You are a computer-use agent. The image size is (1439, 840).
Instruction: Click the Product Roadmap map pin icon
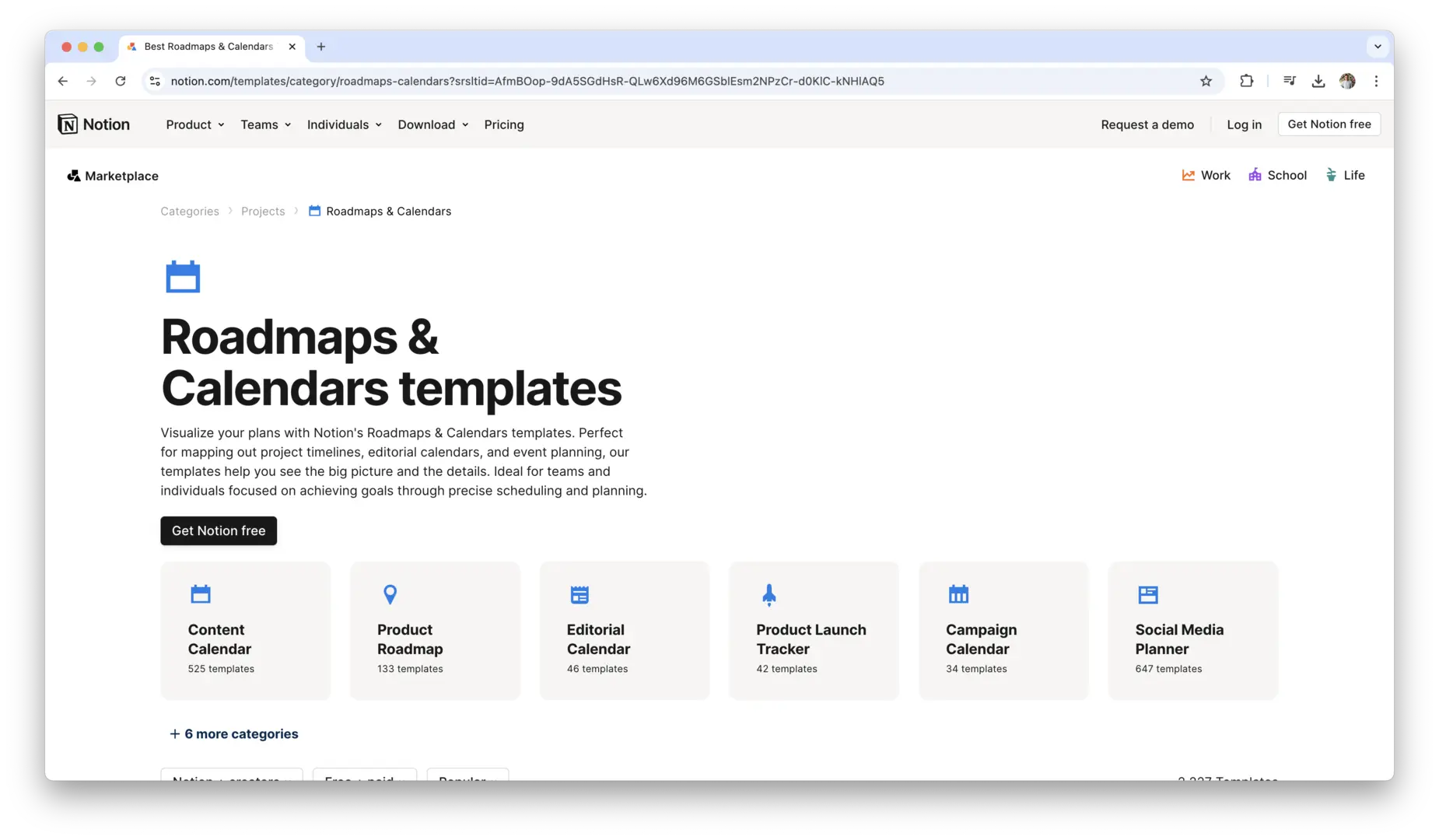click(389, 593)
